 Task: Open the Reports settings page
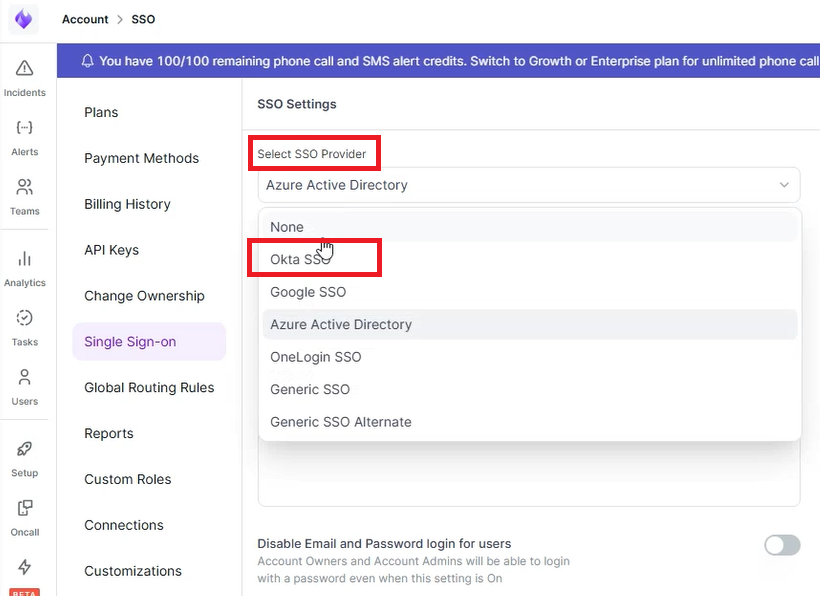[x=109, y=433]
